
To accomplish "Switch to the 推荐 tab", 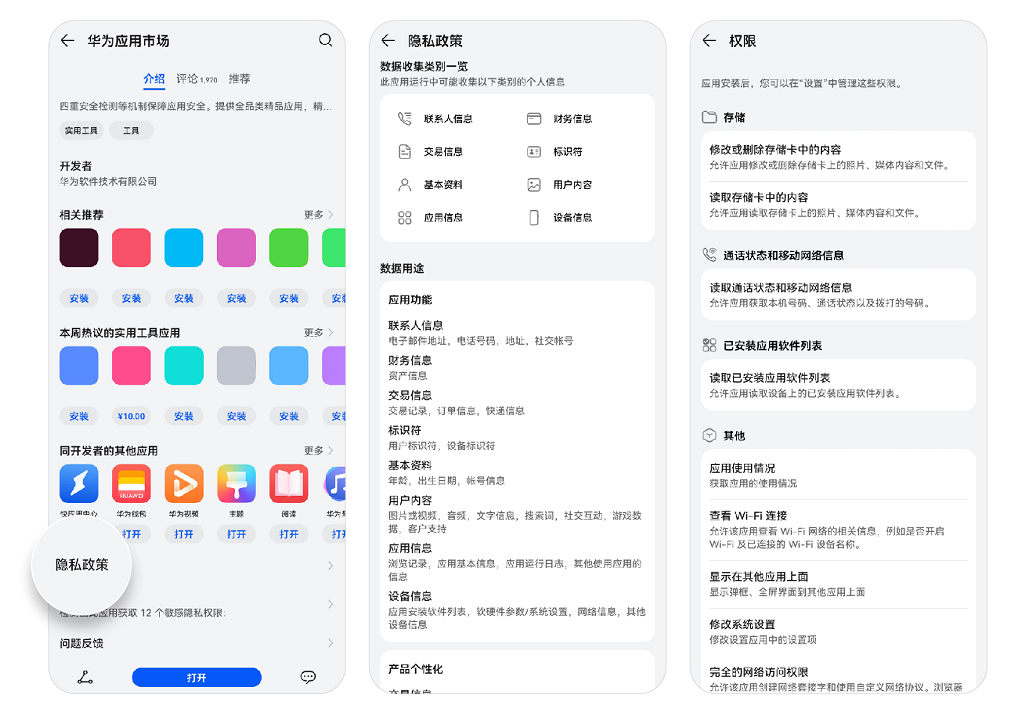I will (x=239, y=79).
